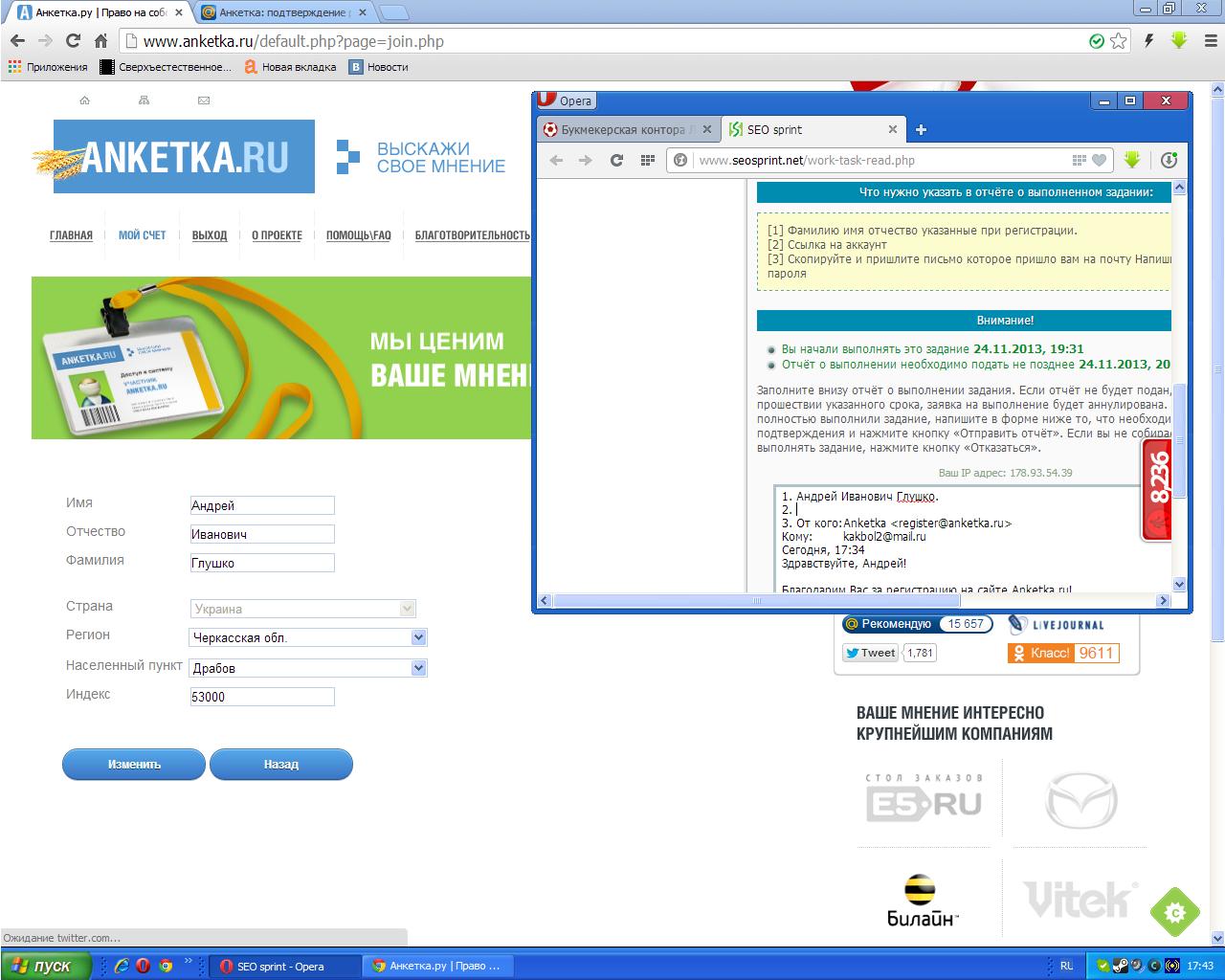Open the envelope contact icon above the logo
1225x980 pixels.
[203, 100]
